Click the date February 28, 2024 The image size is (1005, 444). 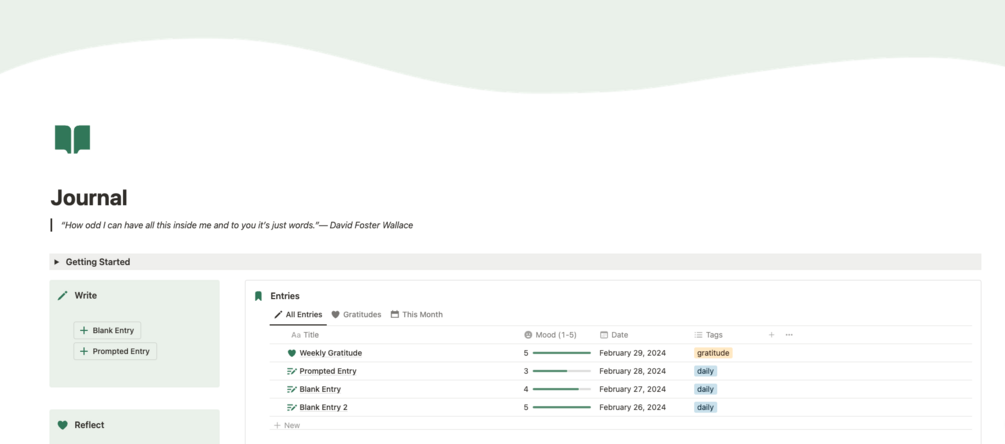[x=633, y=371]
